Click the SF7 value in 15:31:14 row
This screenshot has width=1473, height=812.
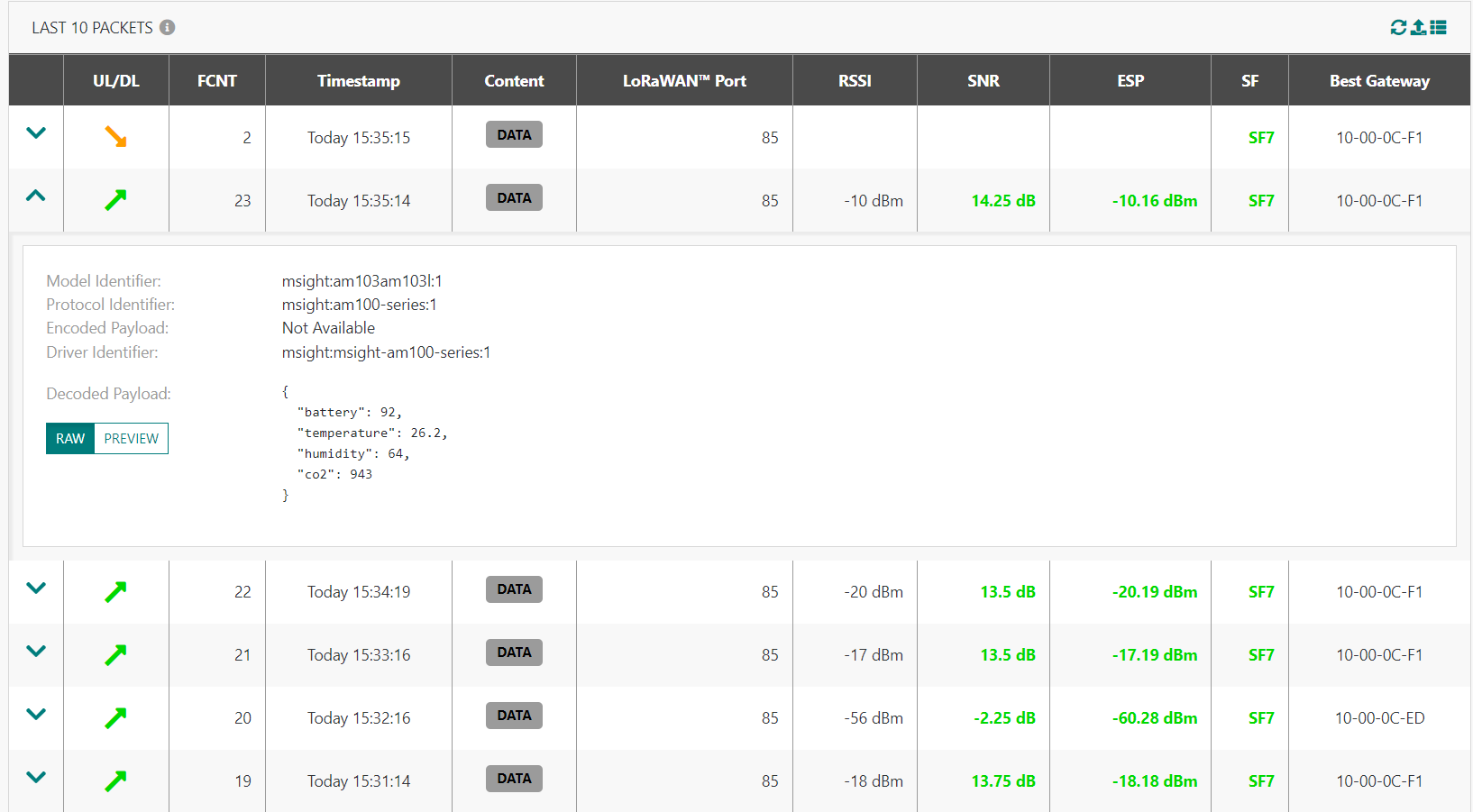(x=1260, y=781)
